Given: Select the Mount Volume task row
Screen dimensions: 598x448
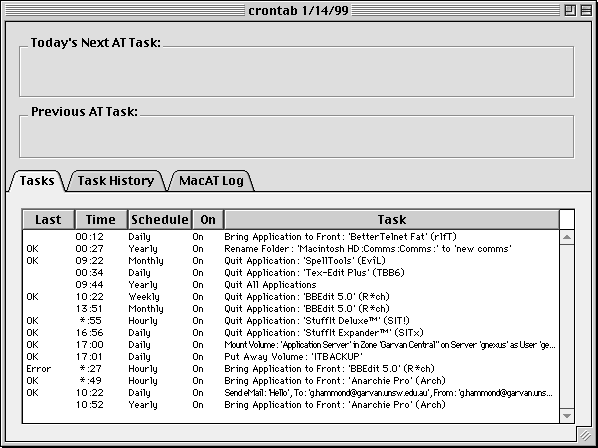Looking at the screenshot, I should click(291, 345).
